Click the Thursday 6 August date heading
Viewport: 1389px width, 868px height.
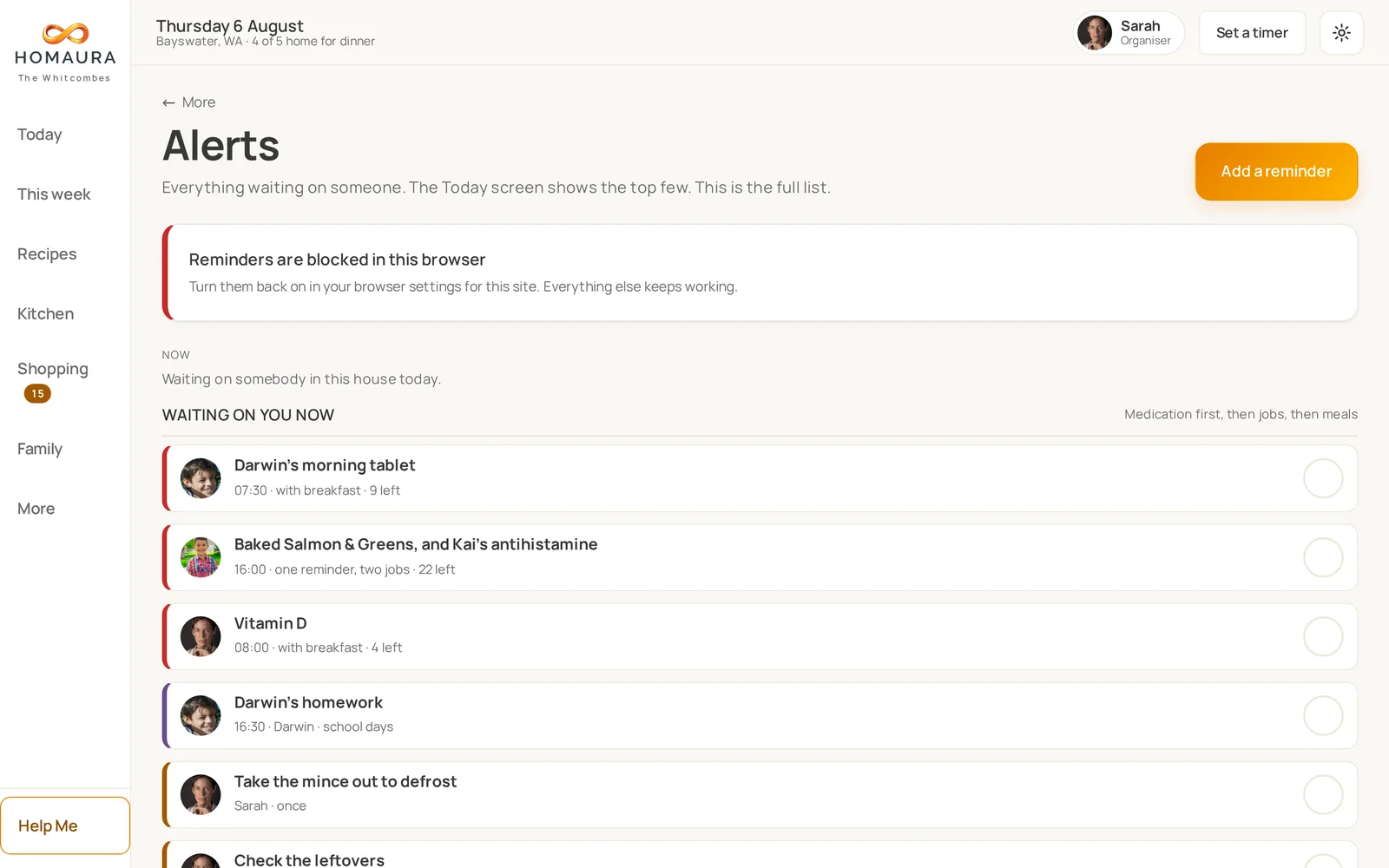(x=230, y=26)
